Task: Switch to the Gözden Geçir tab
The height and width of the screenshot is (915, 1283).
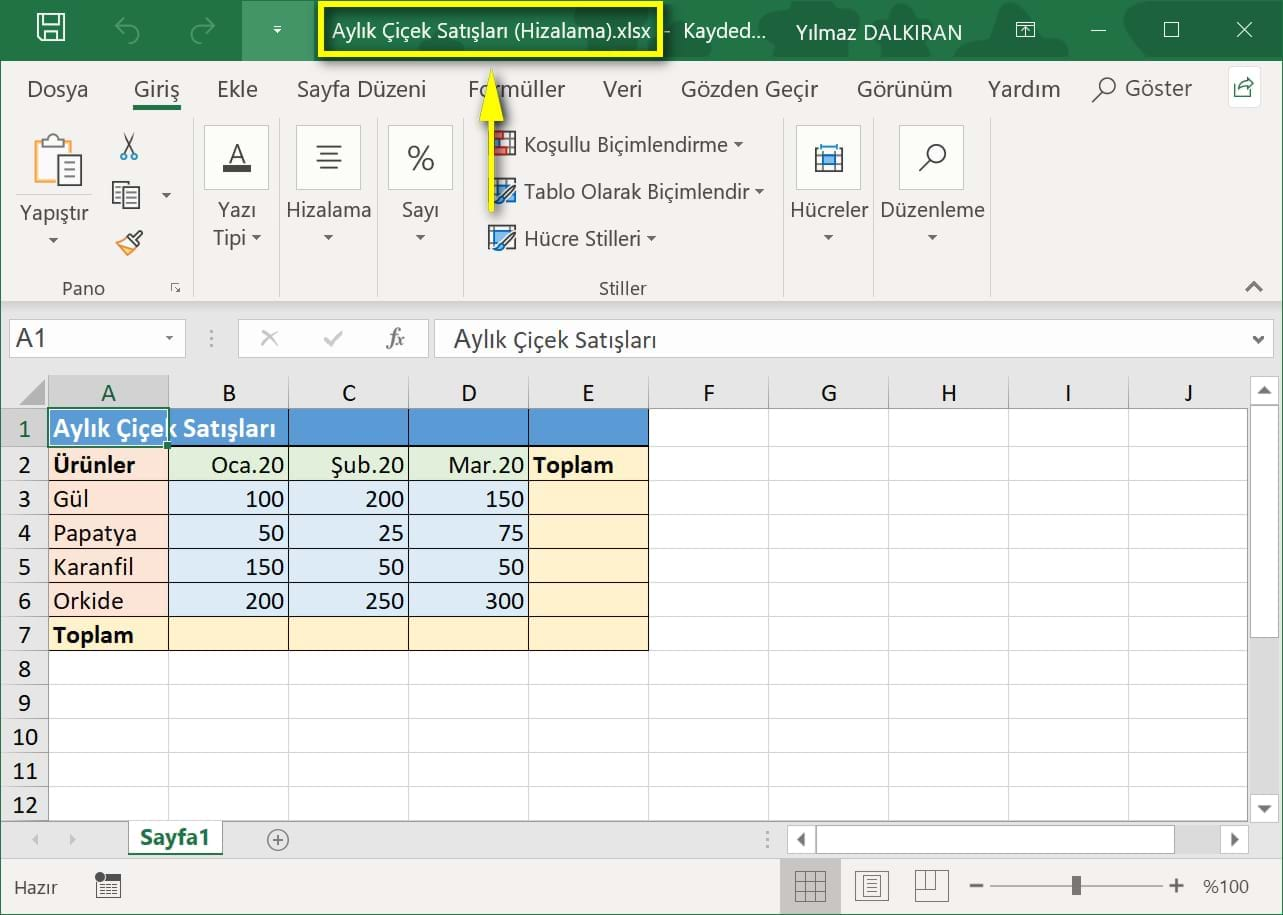Action: [x=749, y=89]
